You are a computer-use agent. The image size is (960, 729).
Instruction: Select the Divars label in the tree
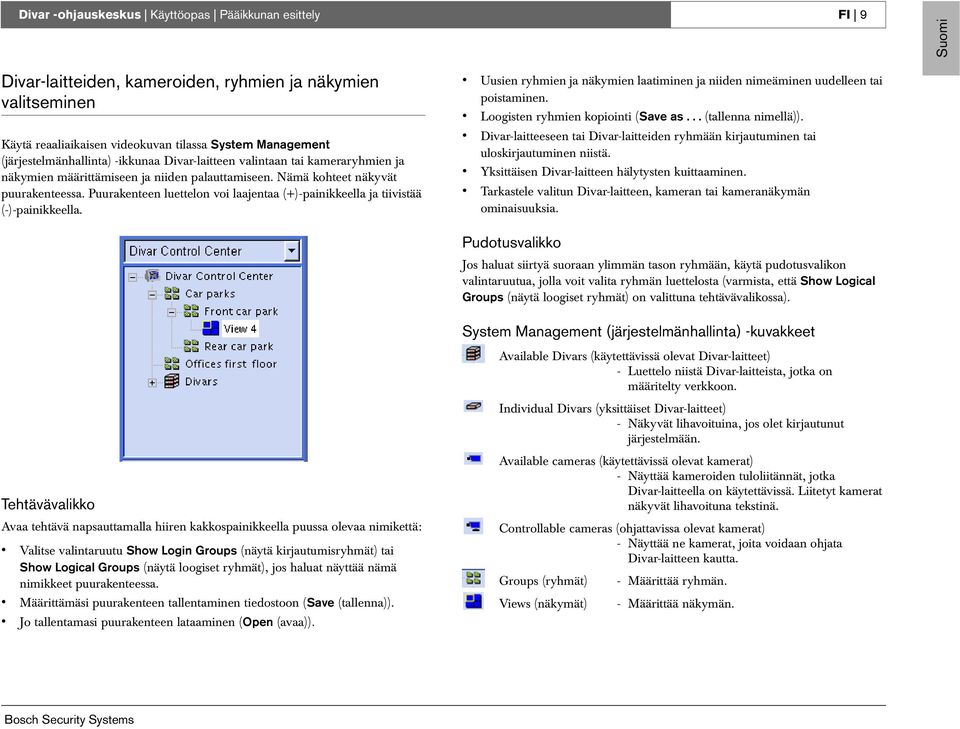pyautogui.click(x=201, y=381)
